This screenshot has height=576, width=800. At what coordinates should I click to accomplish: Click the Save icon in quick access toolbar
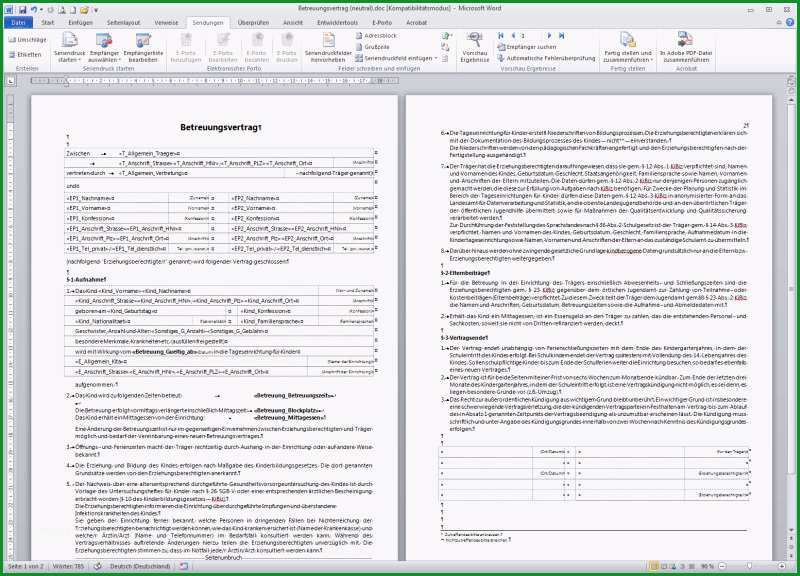tap(22, 9)
